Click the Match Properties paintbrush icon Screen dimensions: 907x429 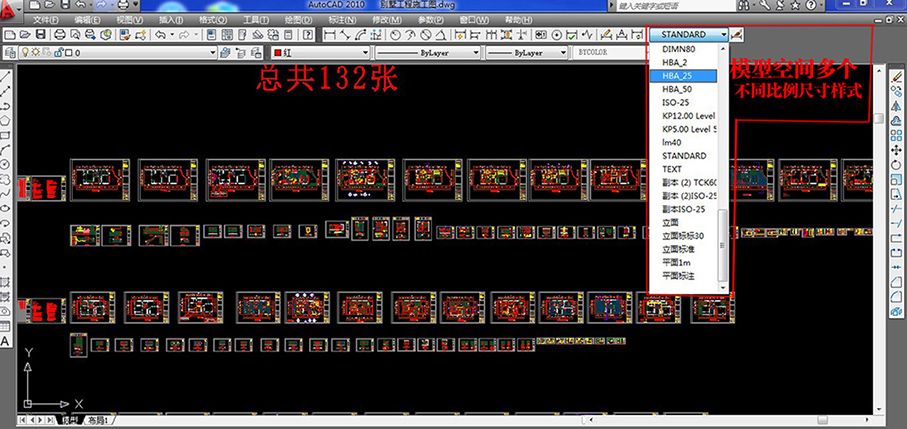point(125,35)
